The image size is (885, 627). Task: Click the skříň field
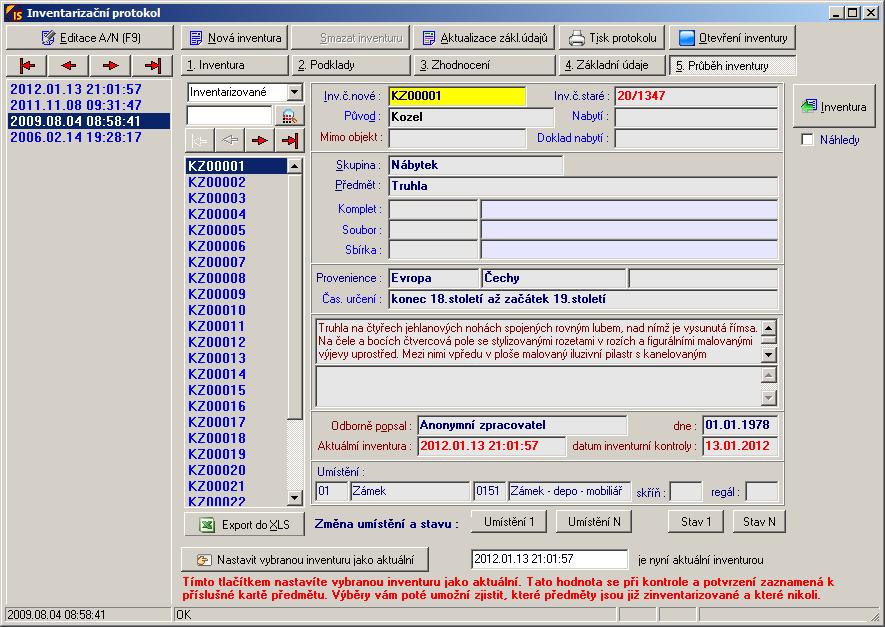pyautogui.click(x=686, y=492)
